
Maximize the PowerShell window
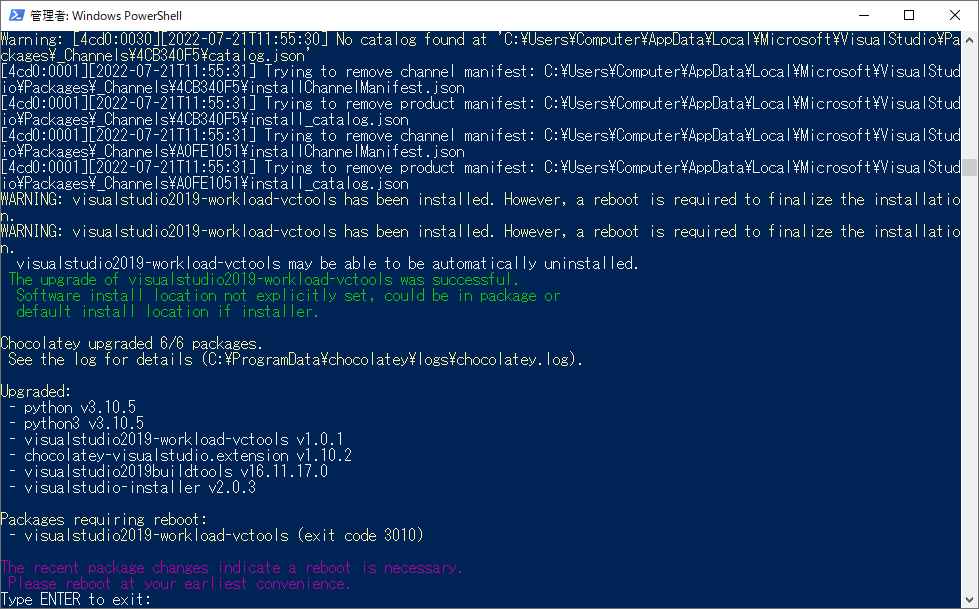click(x=909, y=15)
